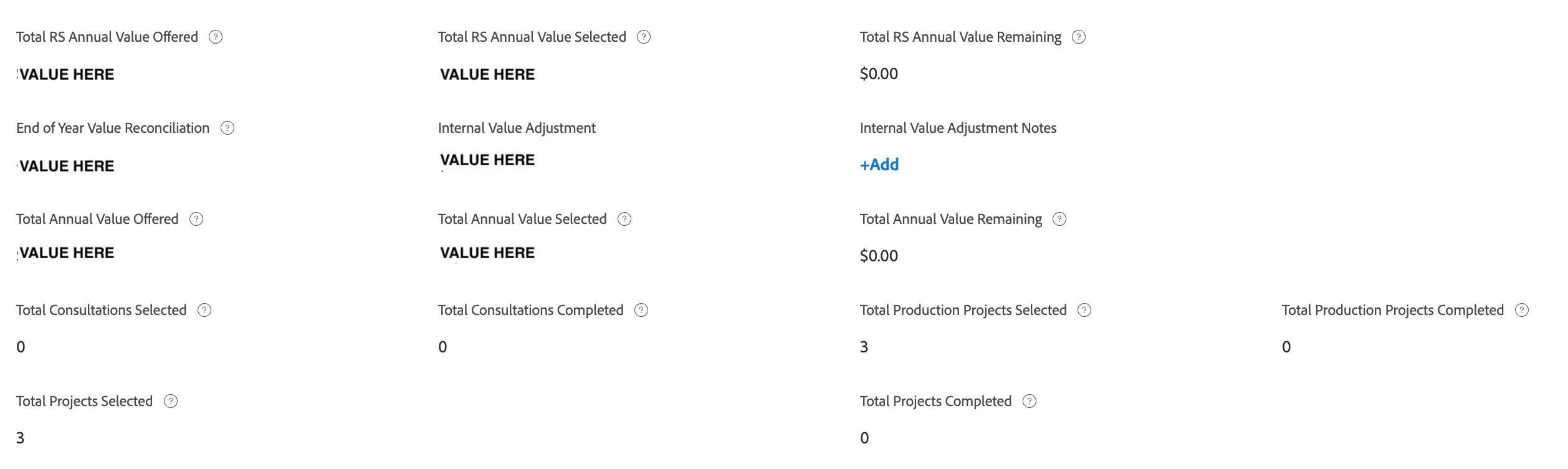Click the End of Year Value Reconciliation value
This screenshot has width=1568, height=469.
point(66,167)
